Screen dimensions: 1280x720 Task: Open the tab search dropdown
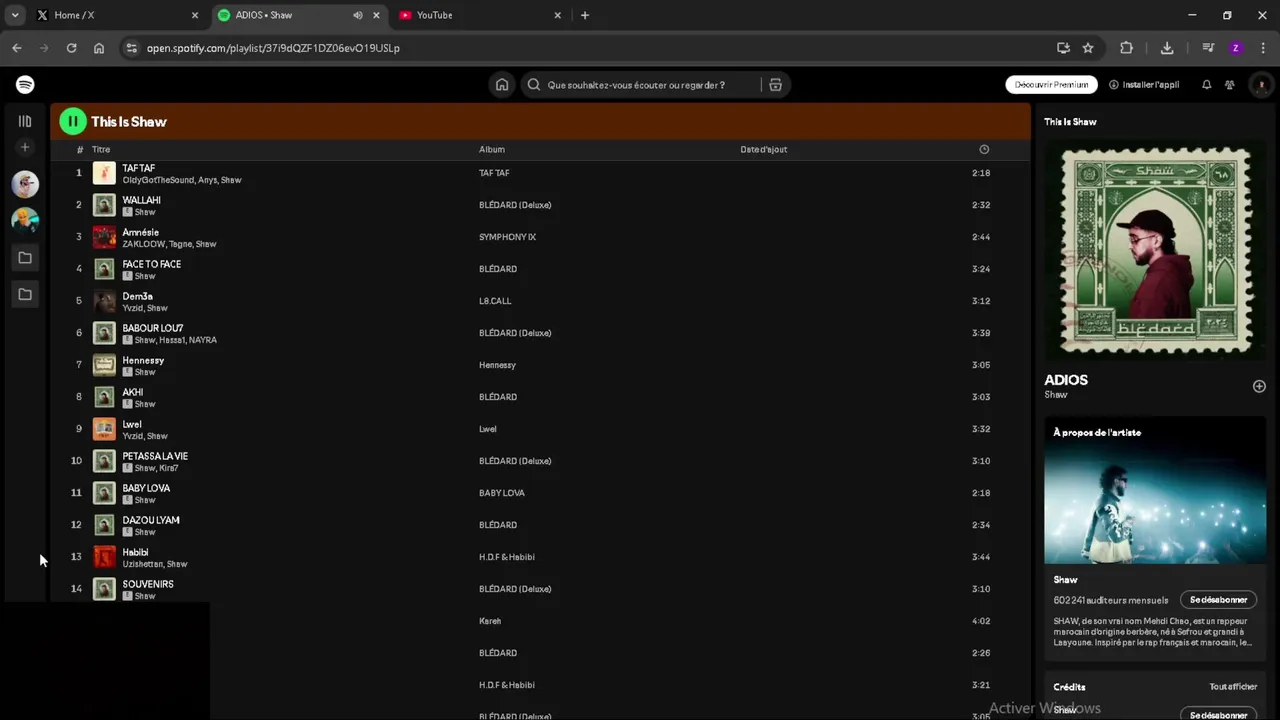tap(14, 15)
